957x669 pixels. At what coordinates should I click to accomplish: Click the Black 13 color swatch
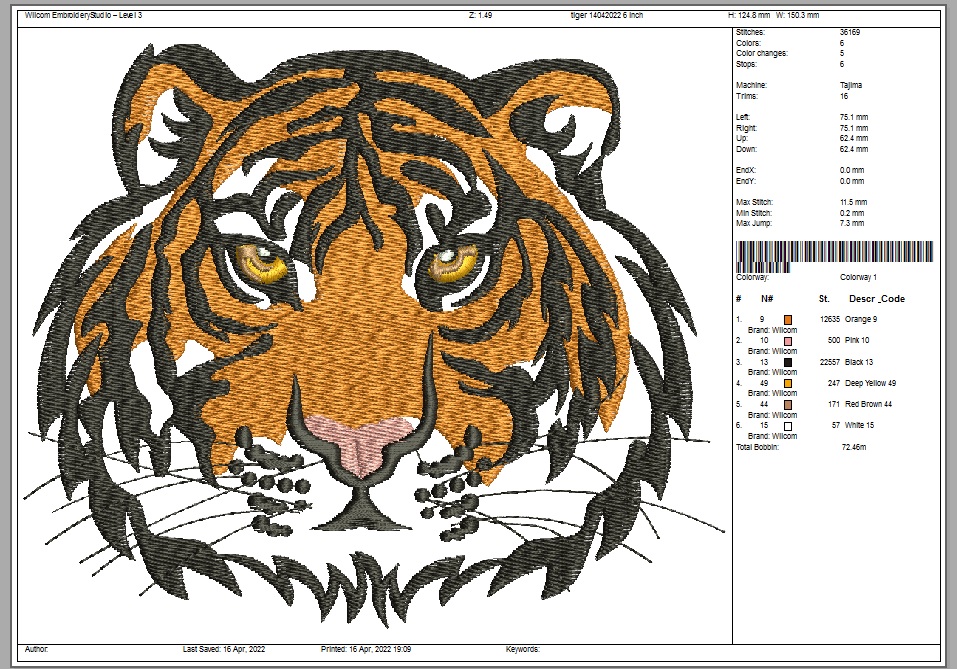click(x=788, y=362)
